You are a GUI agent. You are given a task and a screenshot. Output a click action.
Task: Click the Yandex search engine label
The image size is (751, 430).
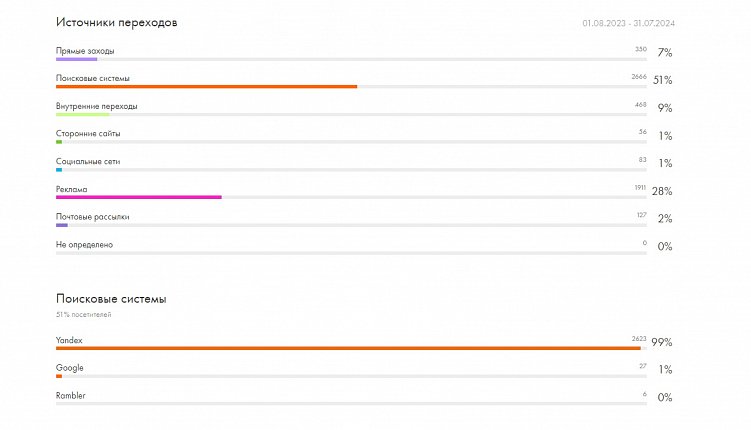[70, 340]
